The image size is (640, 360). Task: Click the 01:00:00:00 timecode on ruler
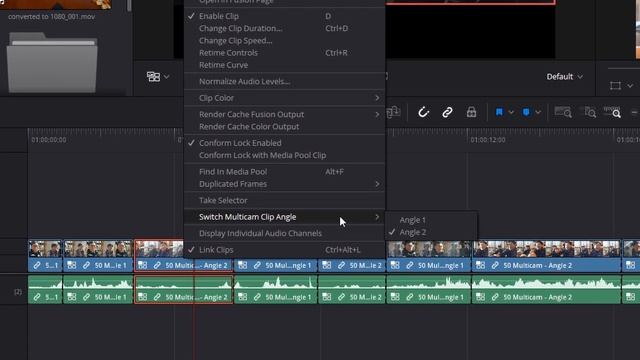[49, 140]
